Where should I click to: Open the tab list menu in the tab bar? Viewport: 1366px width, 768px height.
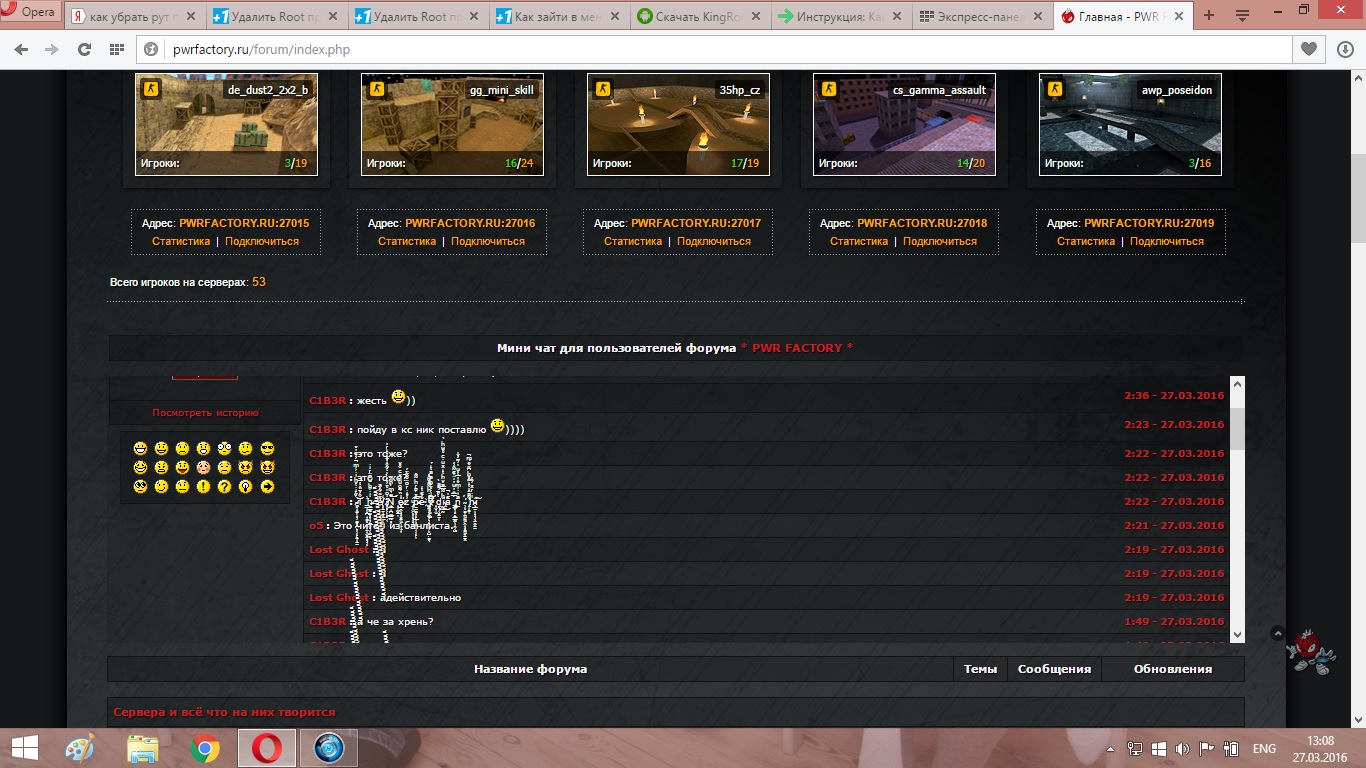1243,16
